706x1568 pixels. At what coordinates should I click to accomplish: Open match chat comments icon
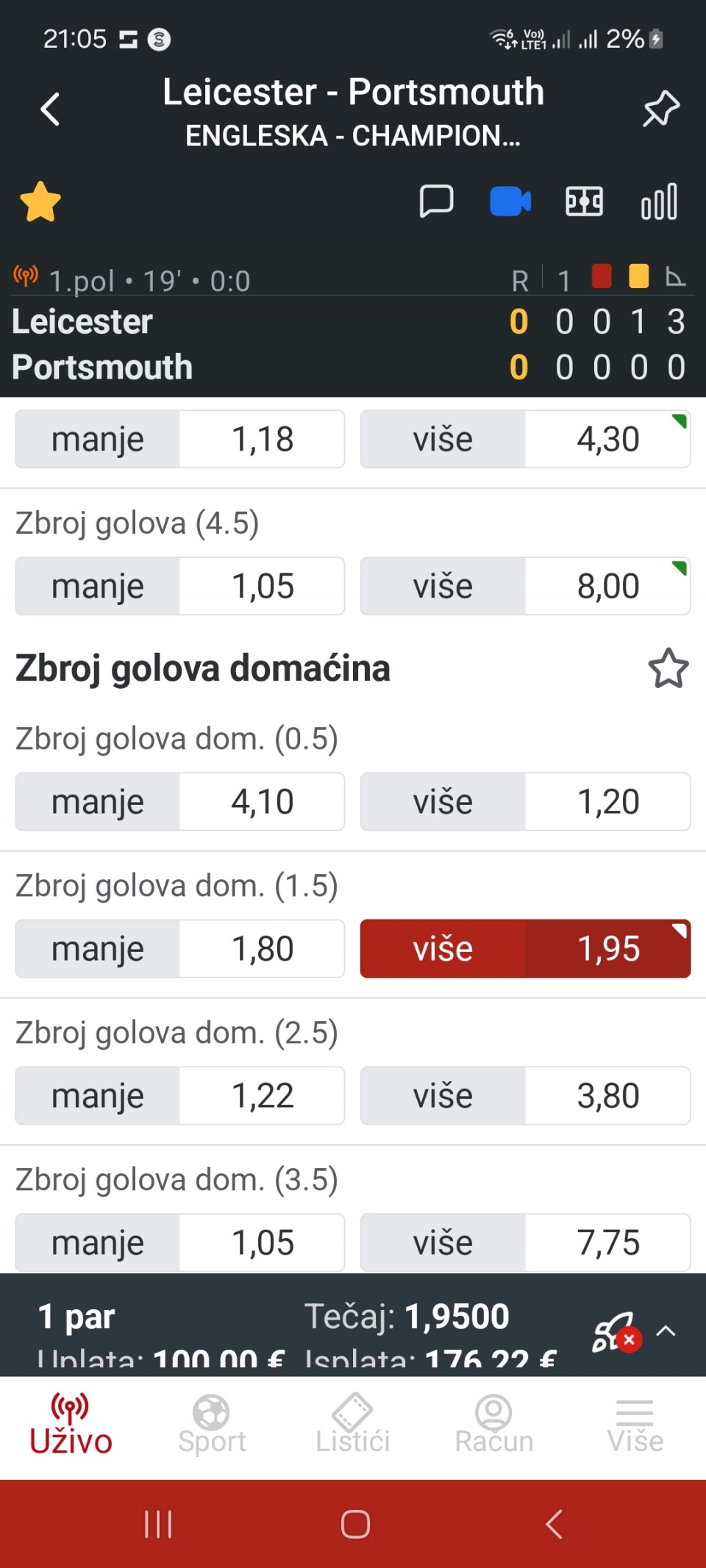[x=436, y=201]
